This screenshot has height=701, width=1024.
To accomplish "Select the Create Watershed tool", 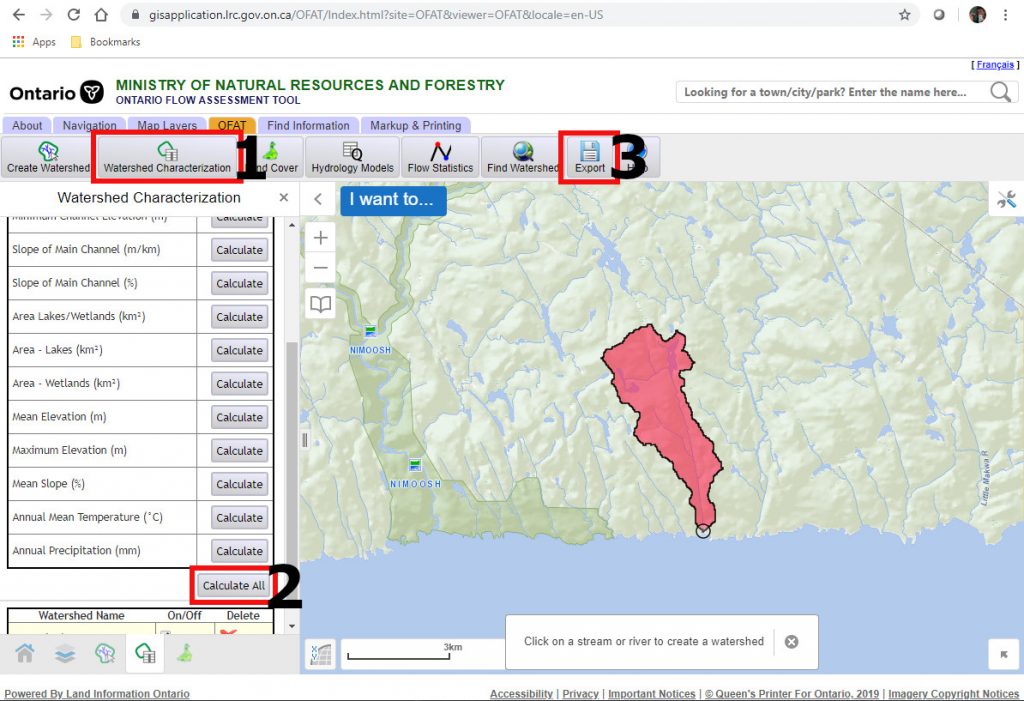I will coord(46,156).
